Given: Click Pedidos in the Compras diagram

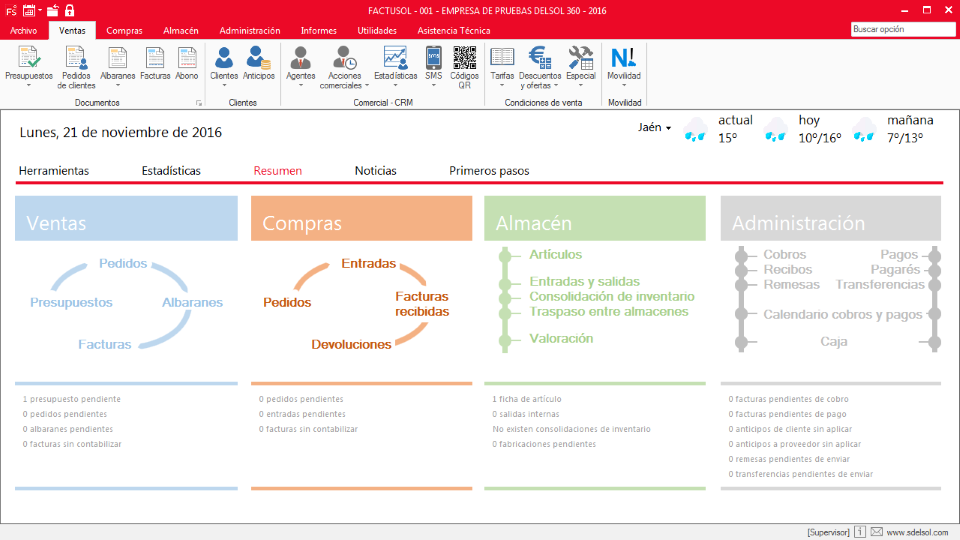Looking at the screenshot, I should pyautogui.click(x=287, y=302).
